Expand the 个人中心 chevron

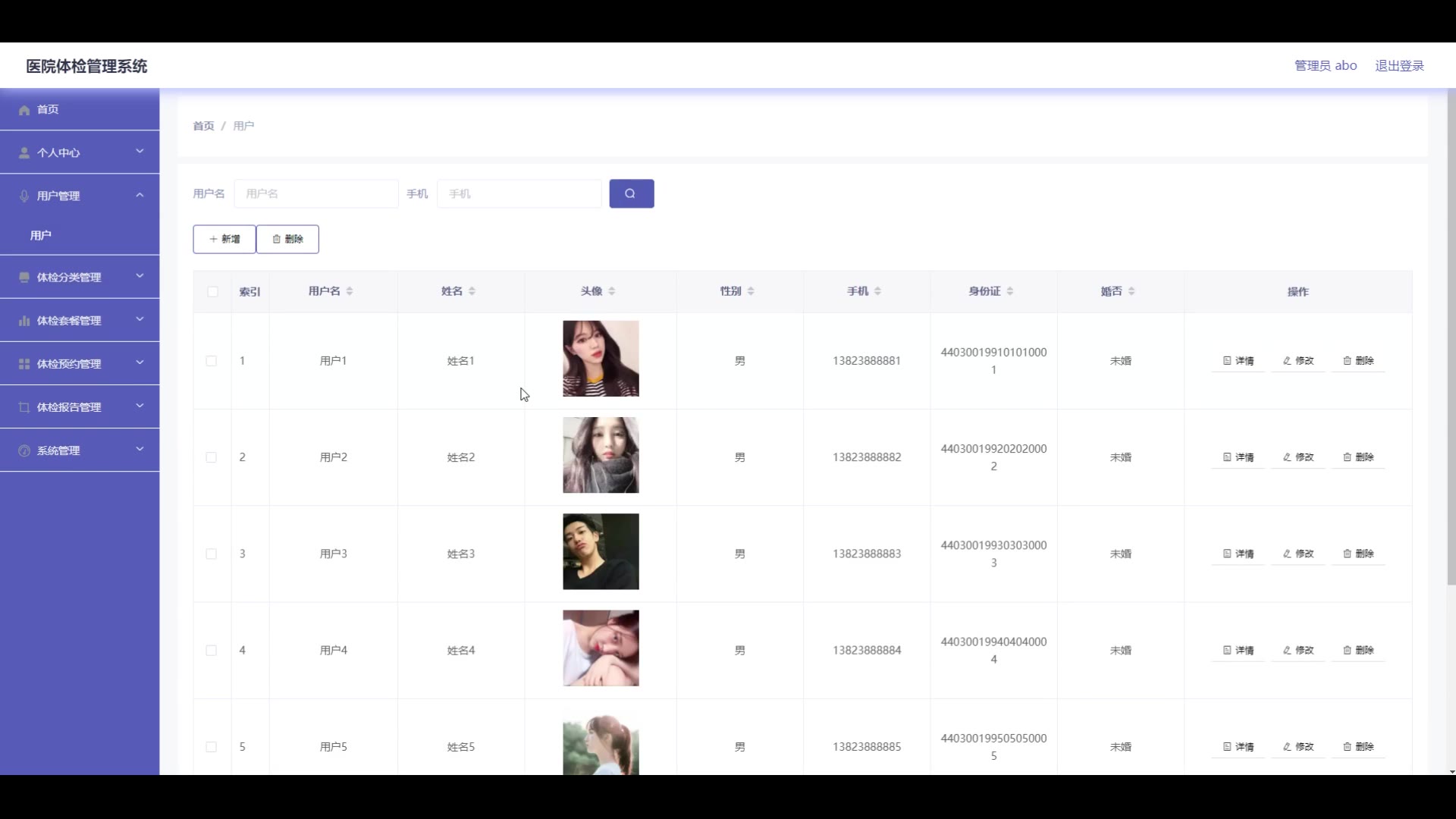tap(140, 152)
